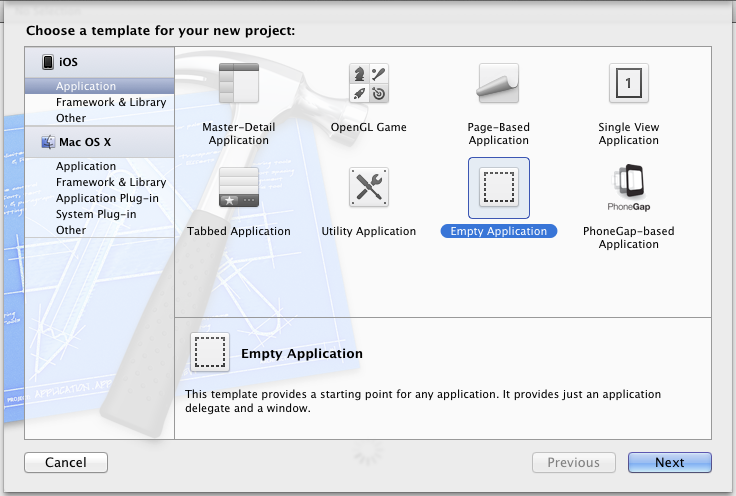Open Framework & Library under iOS
Viewport: 736px width, 496px height.
pos(111,102)
